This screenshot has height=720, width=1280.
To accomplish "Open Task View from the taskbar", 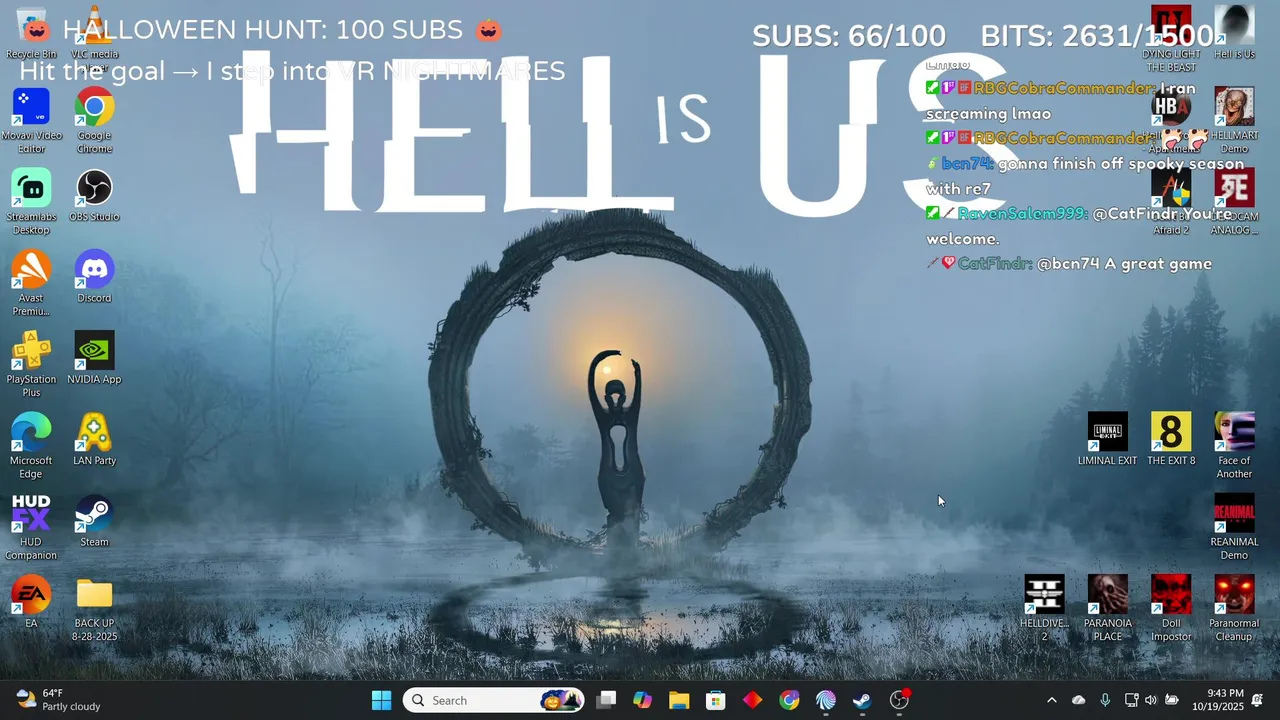I will pyautogui.click(x=606, y=700).
